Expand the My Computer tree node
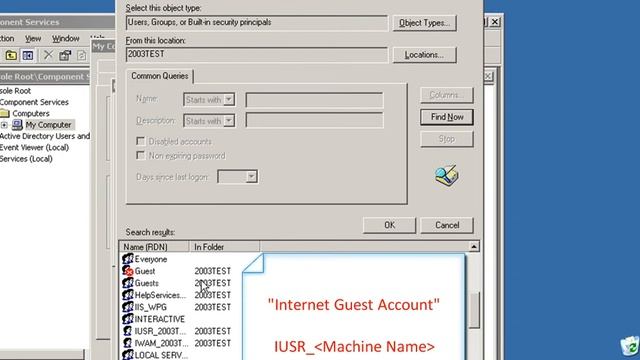Viewport: 640px width, 360px height. click(4, 125)
